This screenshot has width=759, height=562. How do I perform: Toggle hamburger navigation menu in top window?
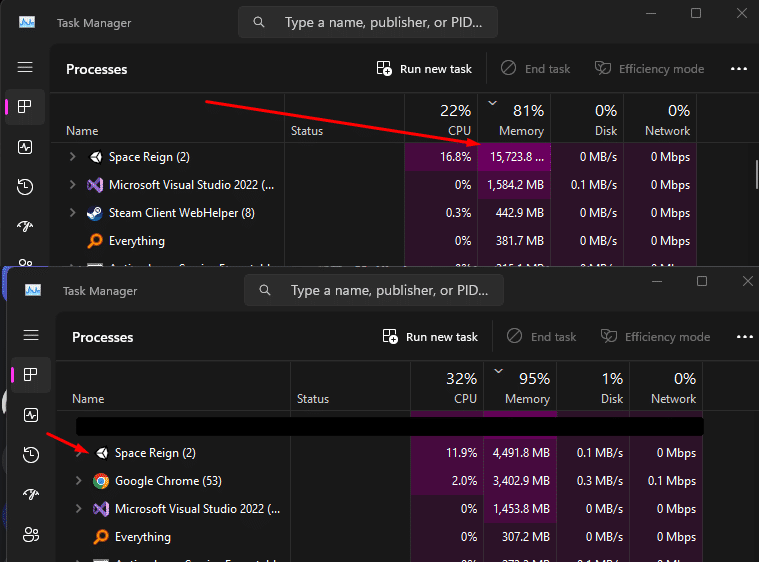25,67
